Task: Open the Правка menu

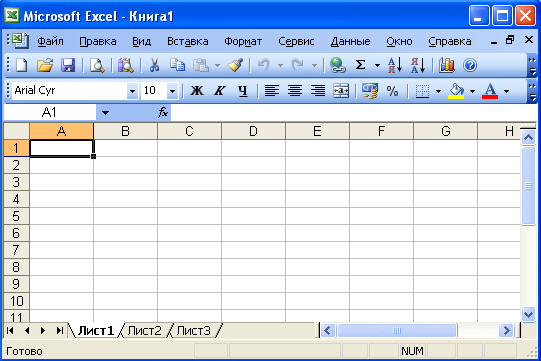Action: coord(98,41)
